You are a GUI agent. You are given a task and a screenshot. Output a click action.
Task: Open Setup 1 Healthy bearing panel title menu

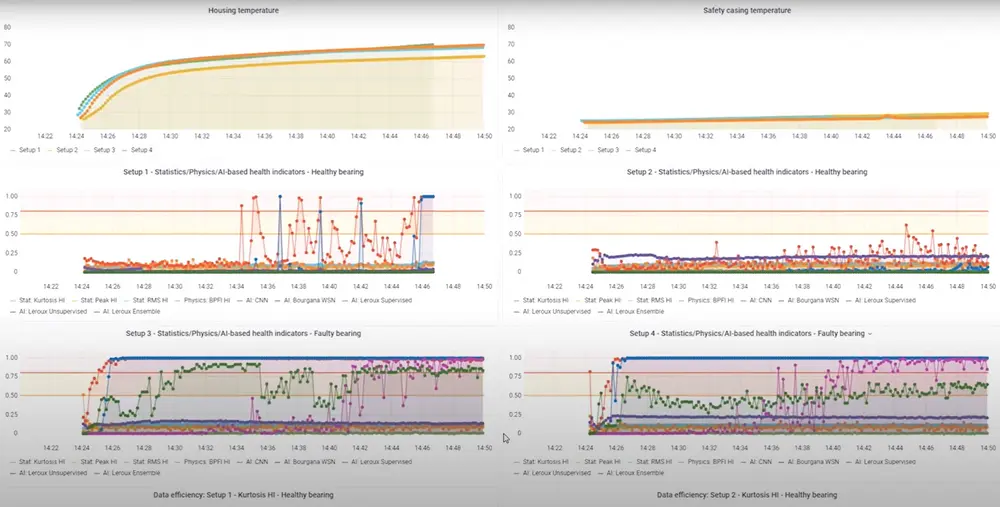243,172
